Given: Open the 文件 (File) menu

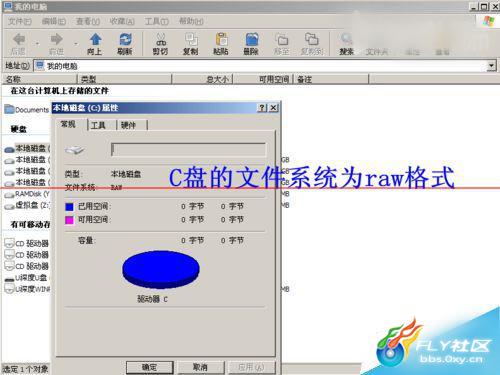Looking at the screenshot, I should [x=20, y=22].
